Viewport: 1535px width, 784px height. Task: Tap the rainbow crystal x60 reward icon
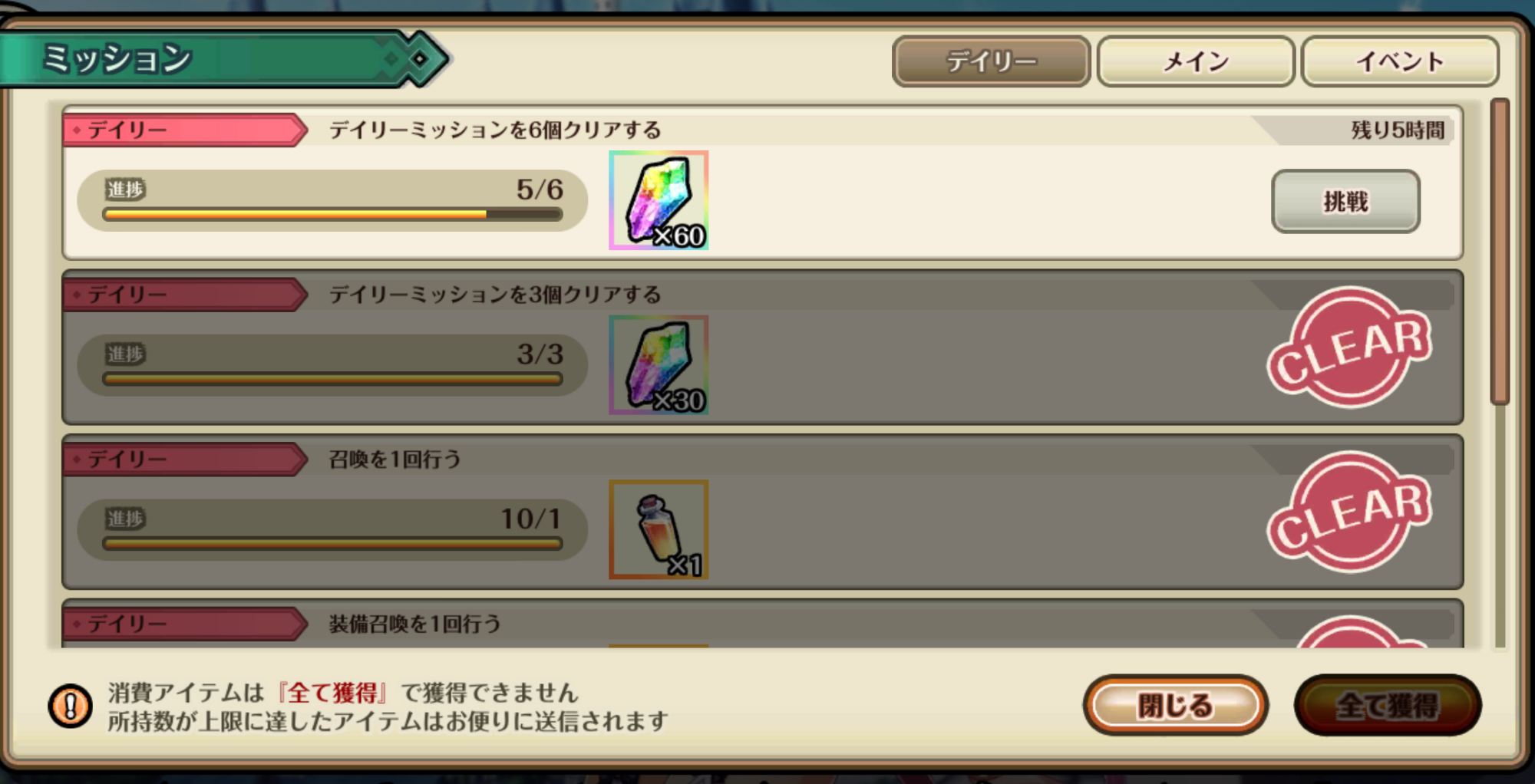(x=659, y=200)
